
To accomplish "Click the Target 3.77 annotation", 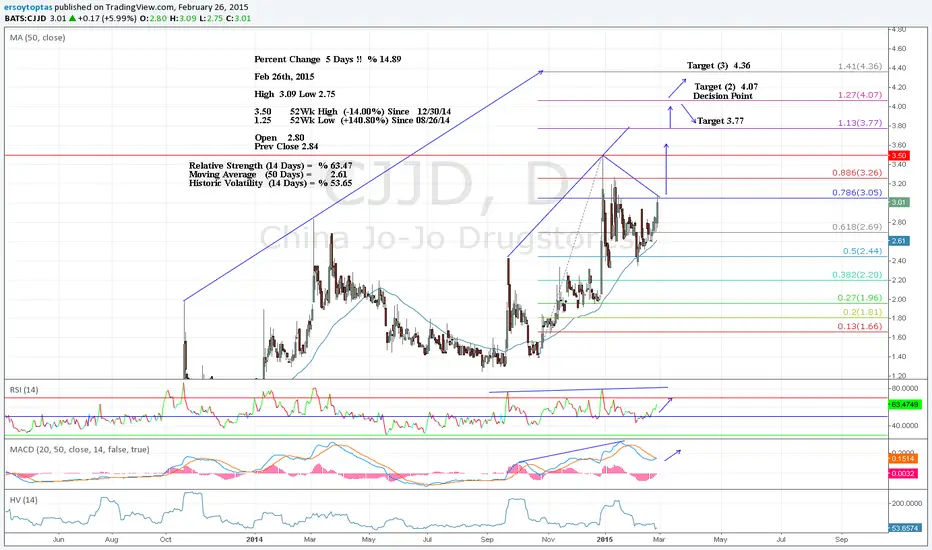I will point(720,121).
